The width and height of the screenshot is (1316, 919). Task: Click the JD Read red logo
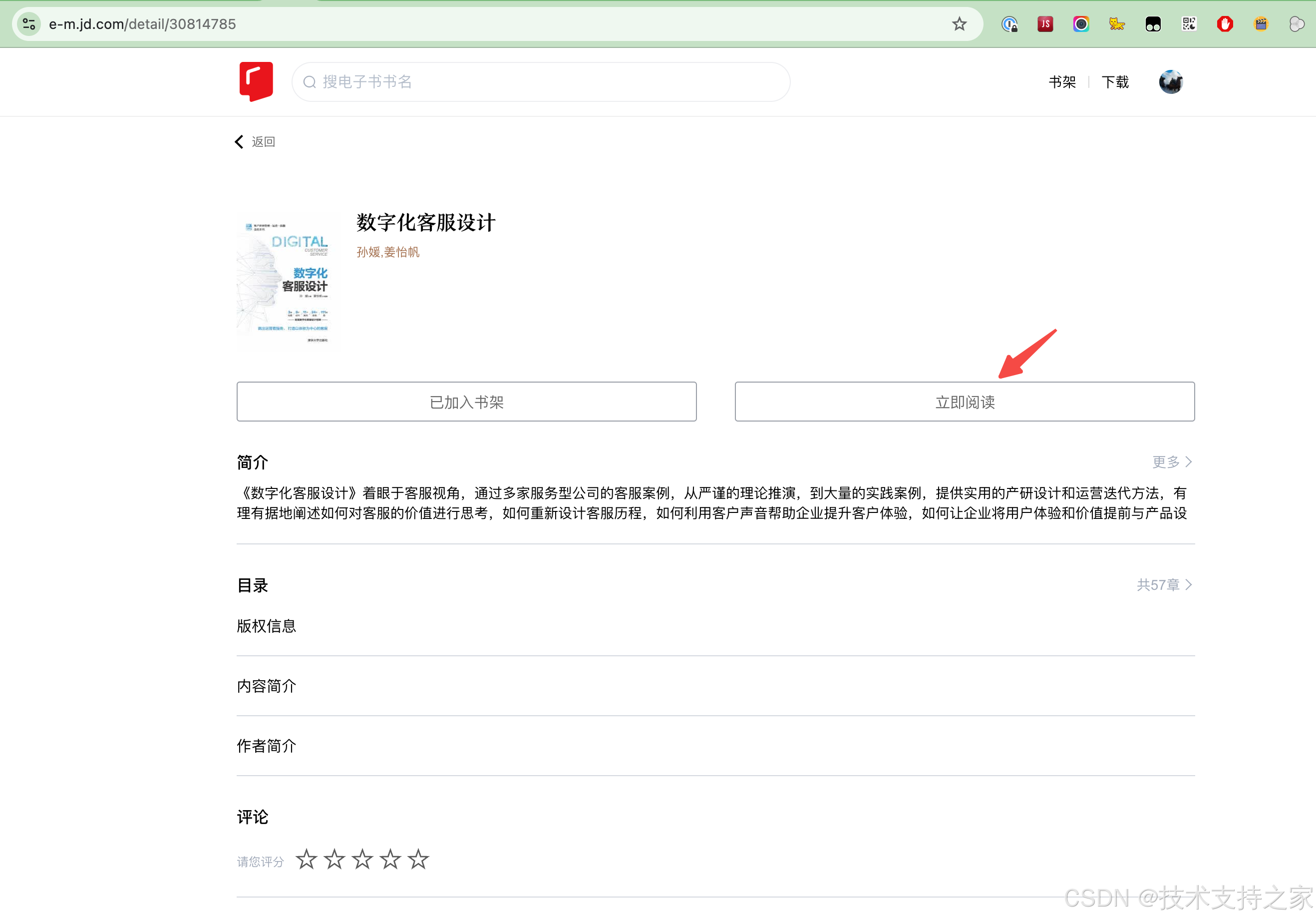(256, 81)
